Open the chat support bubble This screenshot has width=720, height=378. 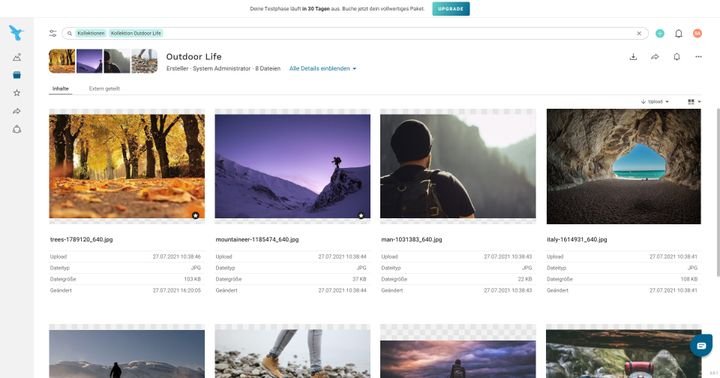[x=701, y=345]
